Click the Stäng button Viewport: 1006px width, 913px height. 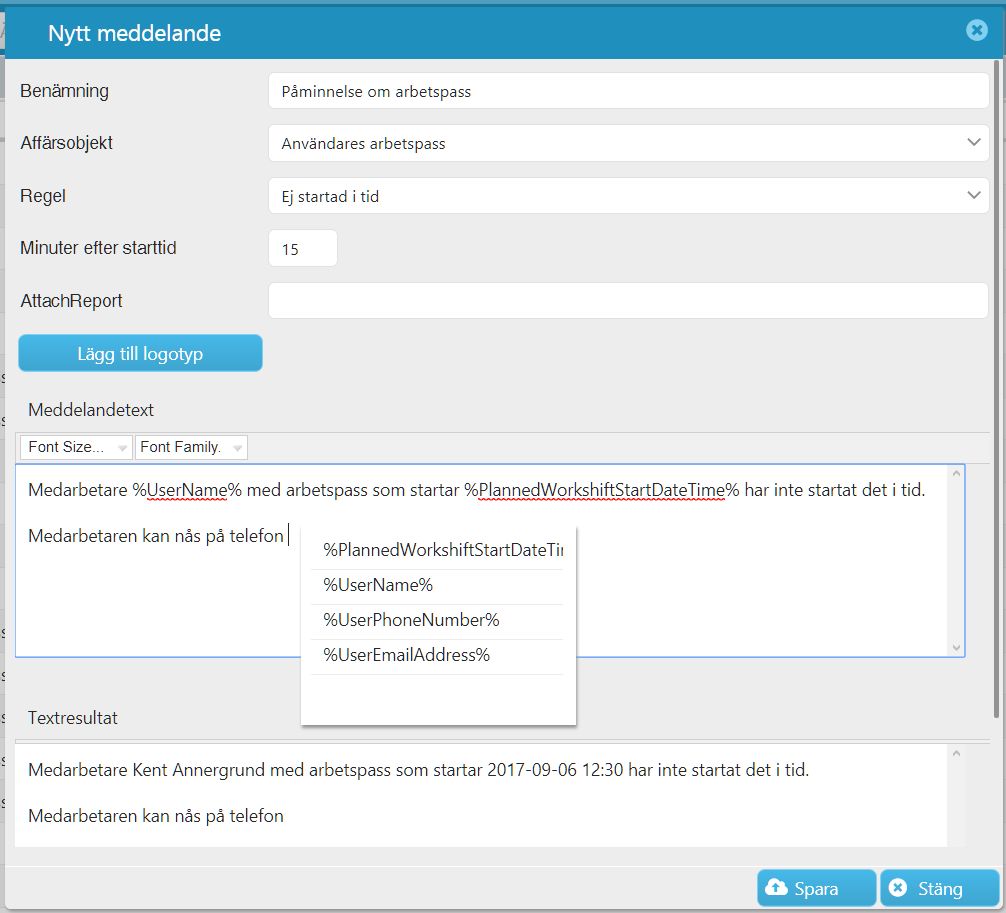click(x=939, y=888)
